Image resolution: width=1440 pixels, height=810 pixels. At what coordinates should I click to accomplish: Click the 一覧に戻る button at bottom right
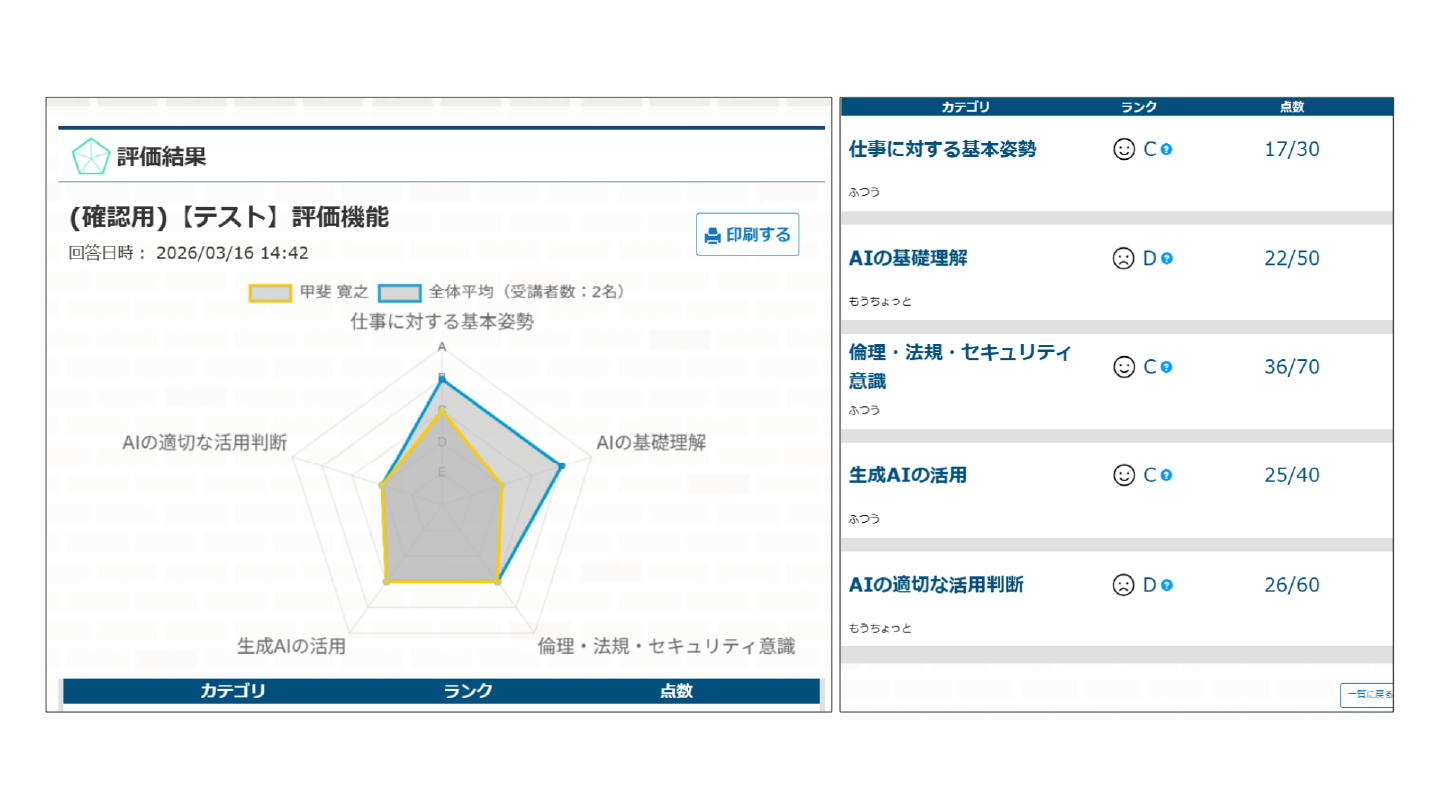point(1366,693)
